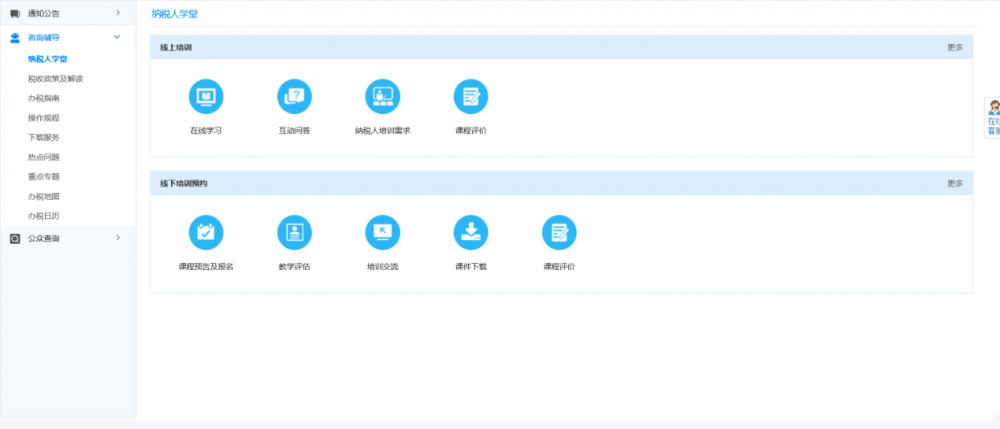Click 更多 link in 线上培训 header
1000x429 pixels.
pyautogui.click(x=954, y=48)
